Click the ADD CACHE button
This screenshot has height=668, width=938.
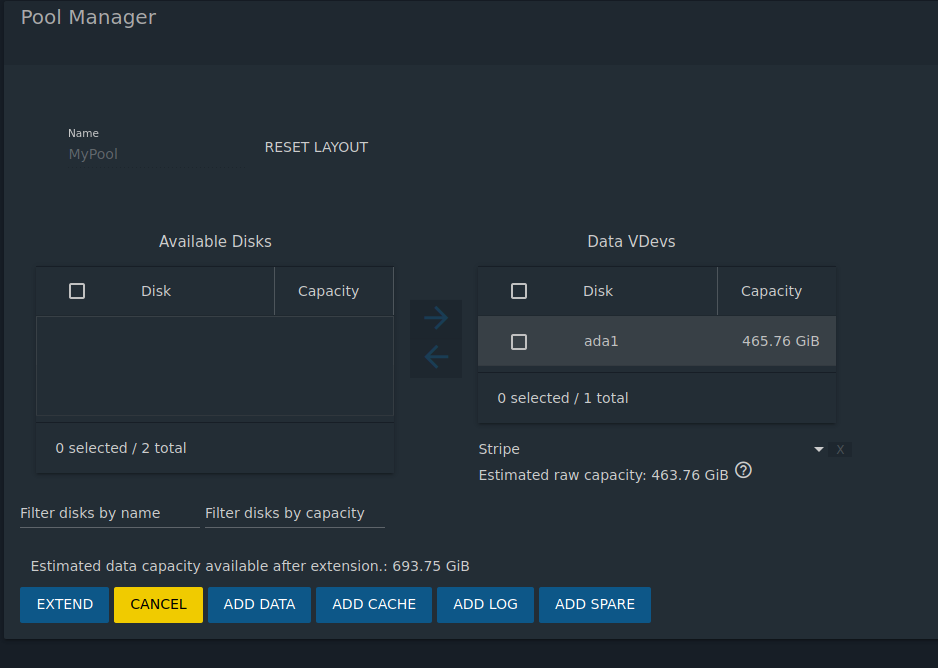[373, 604]
